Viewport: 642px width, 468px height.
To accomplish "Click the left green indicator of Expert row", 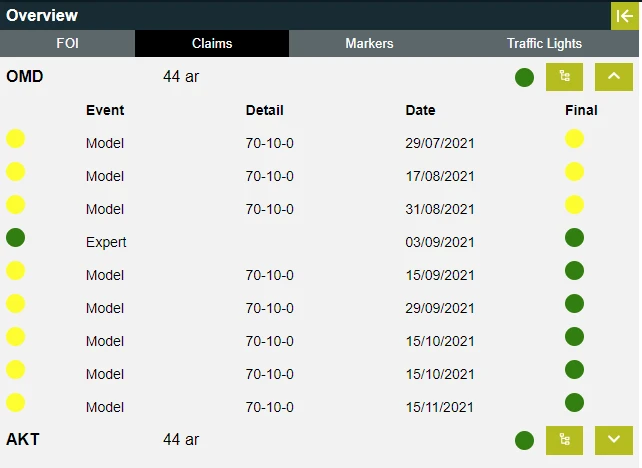I will [x=16, y=238].
